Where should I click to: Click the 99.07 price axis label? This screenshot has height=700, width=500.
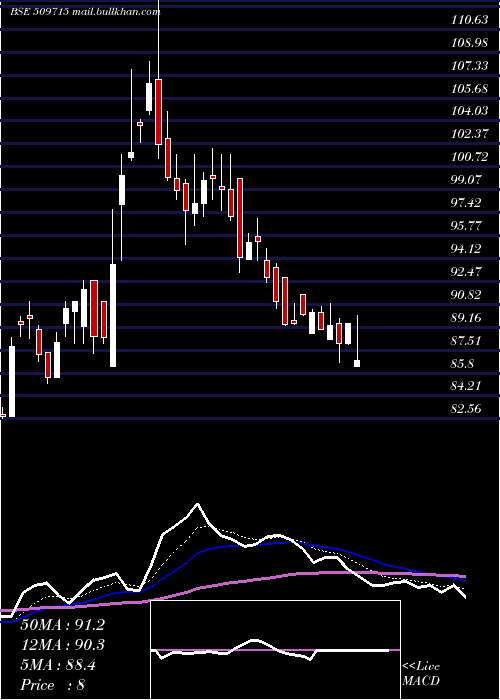pos(467,180)
